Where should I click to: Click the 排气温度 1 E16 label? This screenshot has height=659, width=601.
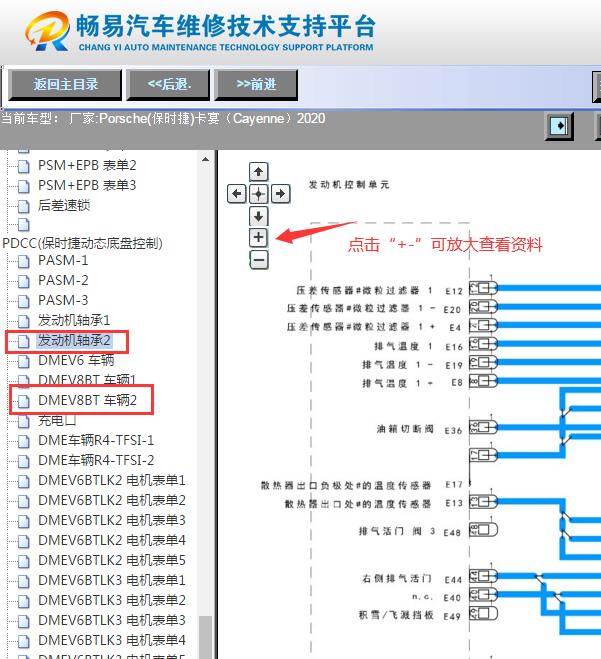tap(418, 346)
